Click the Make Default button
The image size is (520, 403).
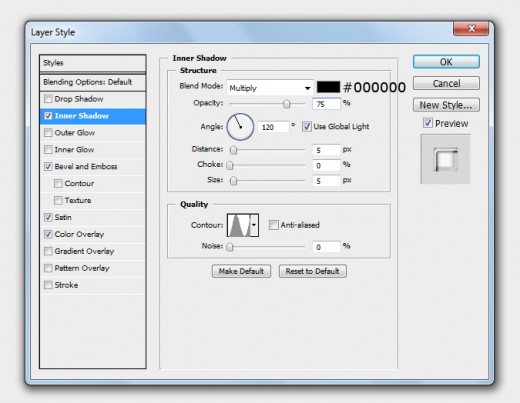click(x=241, y=271)
